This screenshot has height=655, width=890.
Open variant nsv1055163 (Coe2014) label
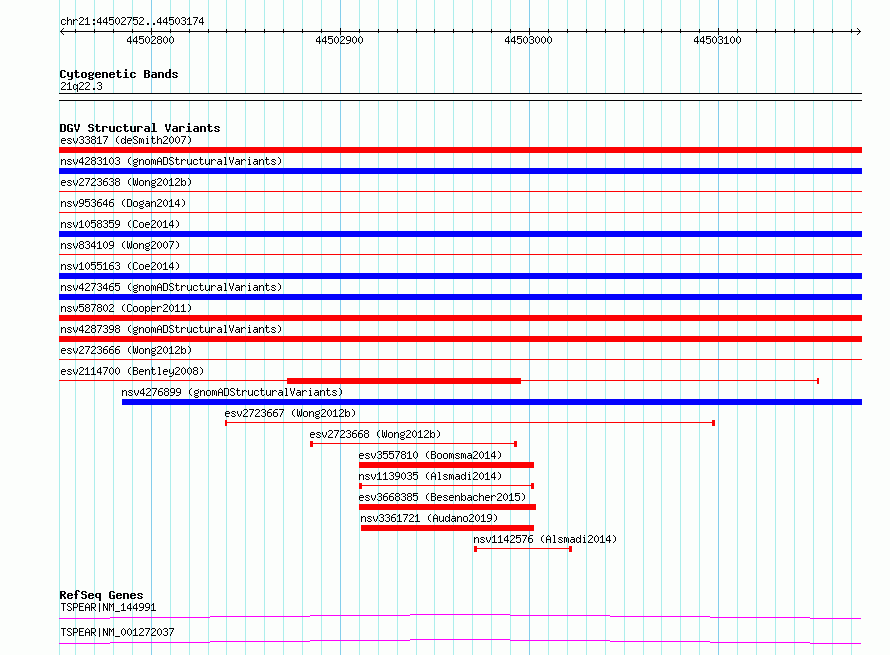click(x=120, y=266)
